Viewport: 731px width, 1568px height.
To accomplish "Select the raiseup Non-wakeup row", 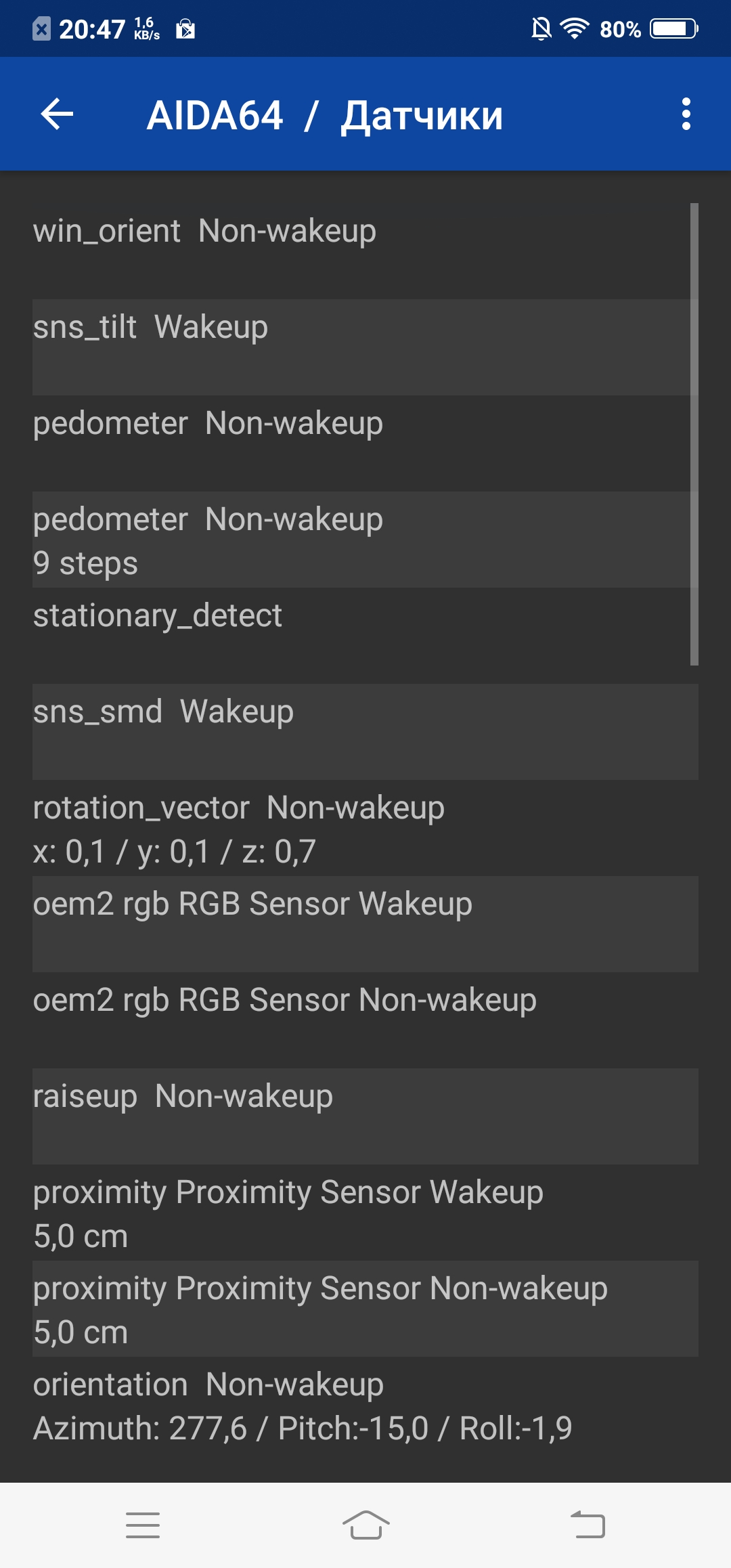I will pyautogui.click(x=365, y=1116).
